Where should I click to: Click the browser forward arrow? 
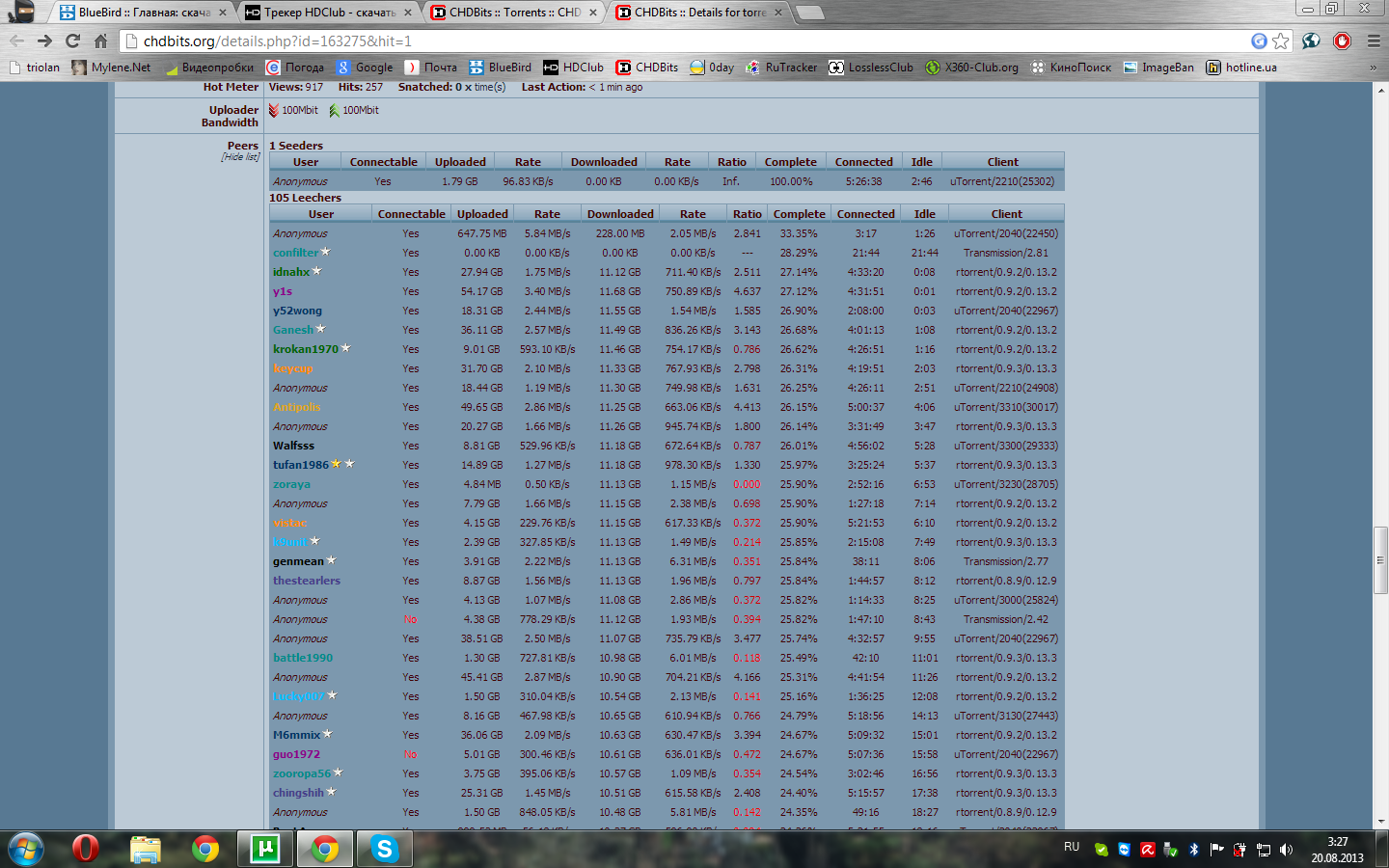[44, 41]
